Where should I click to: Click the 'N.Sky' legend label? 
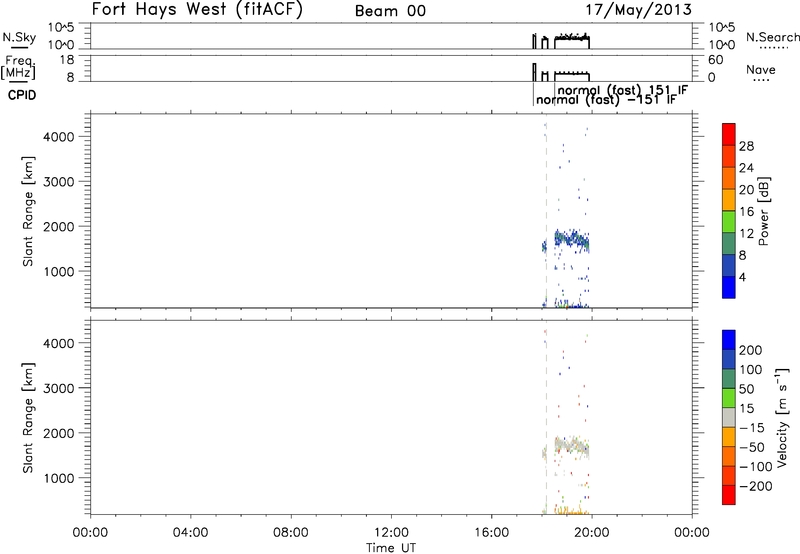pos(19,37)
